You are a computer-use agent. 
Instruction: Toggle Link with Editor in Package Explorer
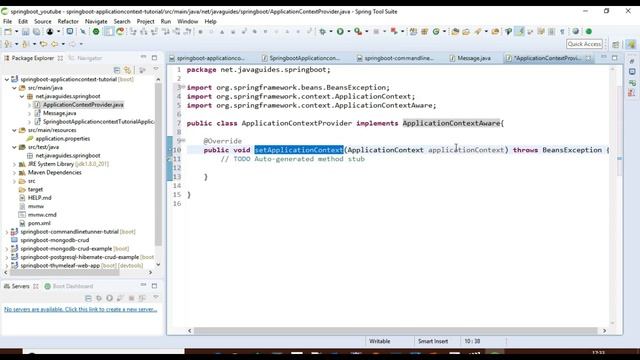[x=128, y=70]
